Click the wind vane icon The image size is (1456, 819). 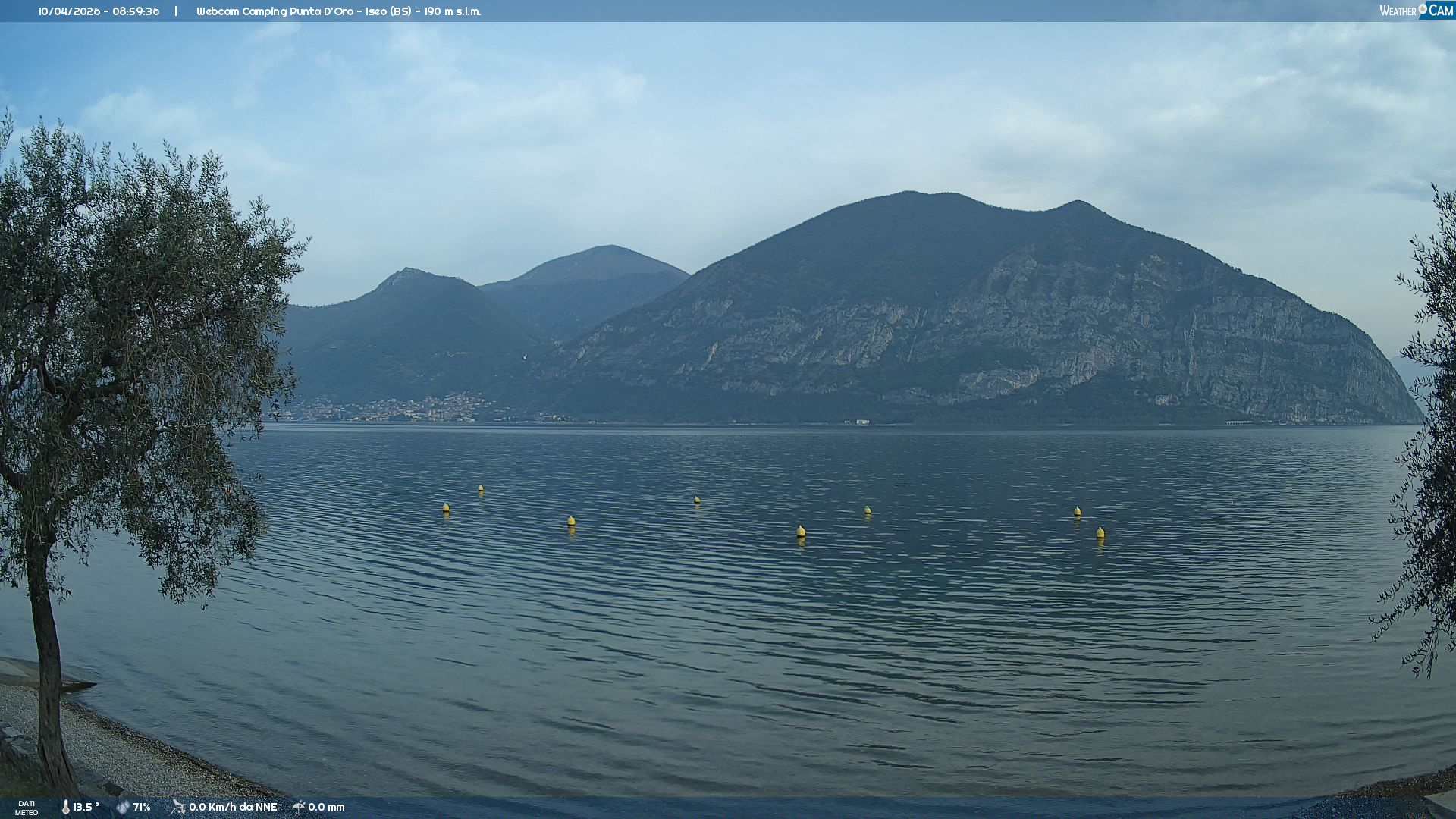[x=178, y=807]
